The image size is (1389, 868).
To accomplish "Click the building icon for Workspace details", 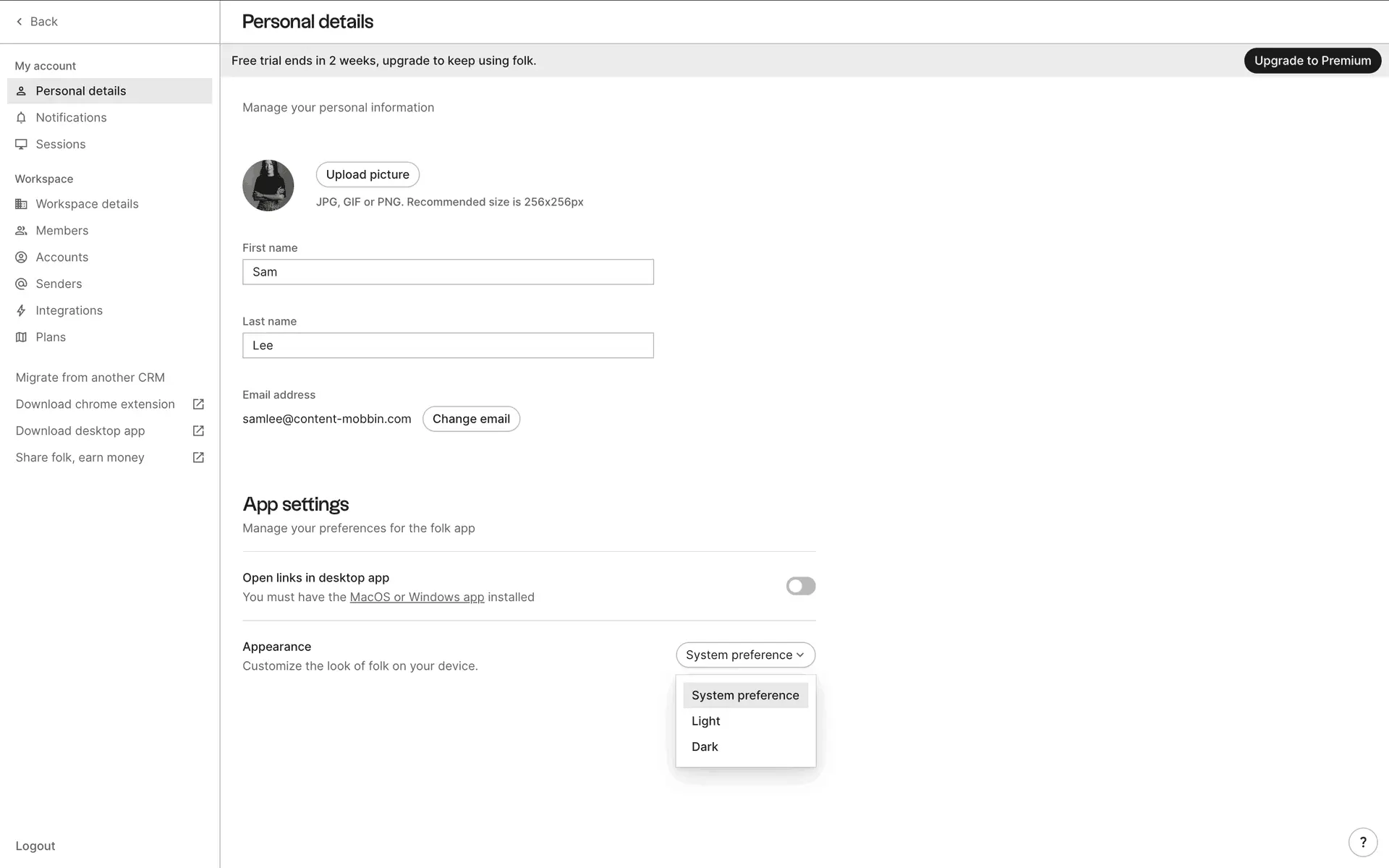I will (x=21, y=204).
